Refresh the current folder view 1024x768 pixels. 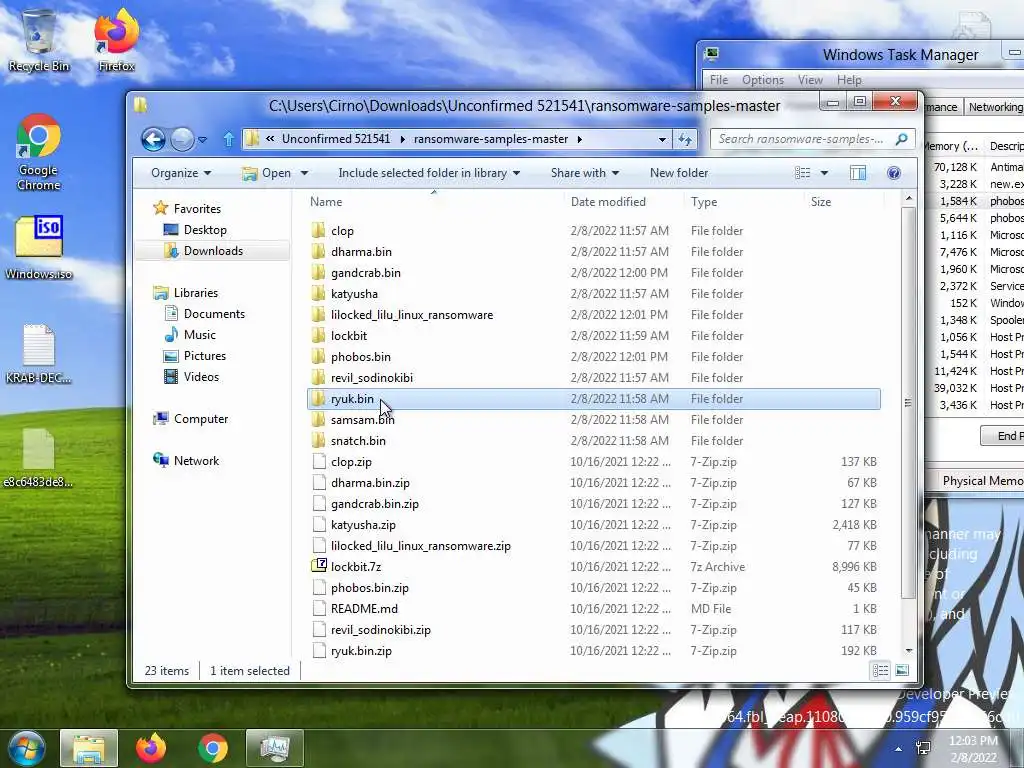pyautogui.click(x=684, y=139)
